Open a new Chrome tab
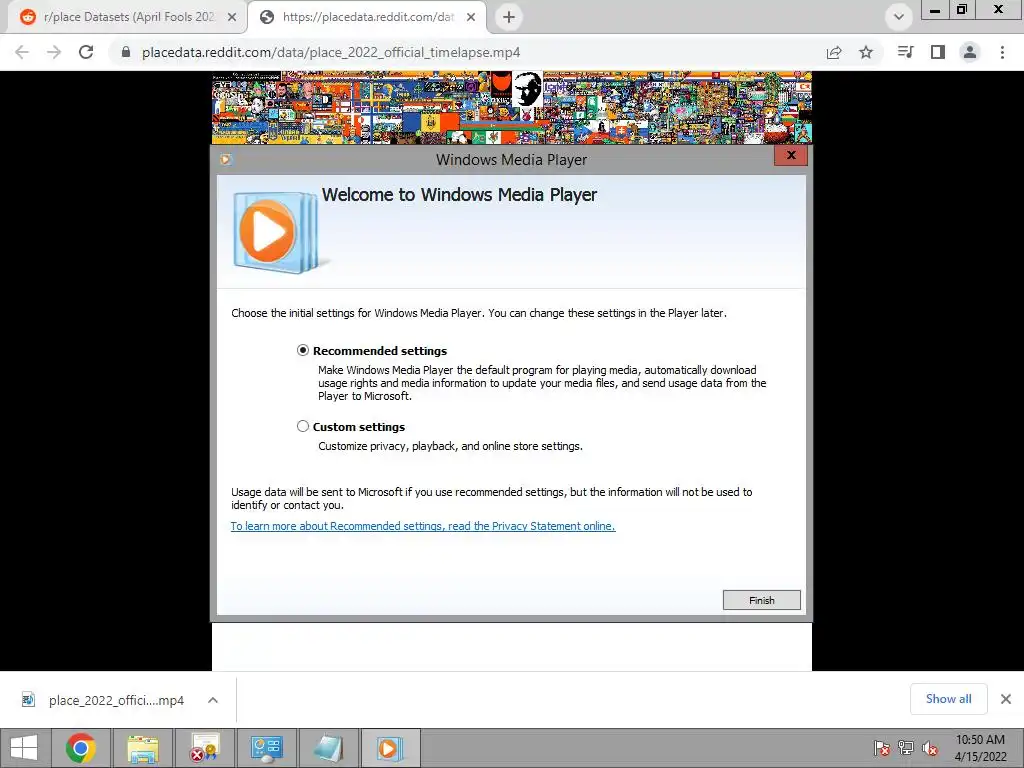Viewport: 1024px width, 768px height. [509, 17]
